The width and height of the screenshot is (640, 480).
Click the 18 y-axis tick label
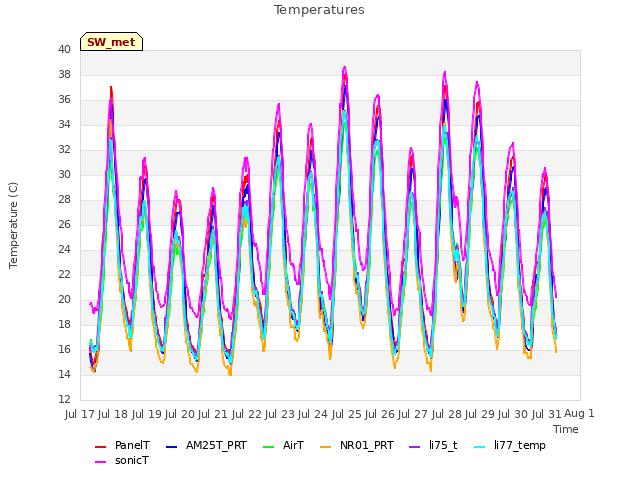64,324
